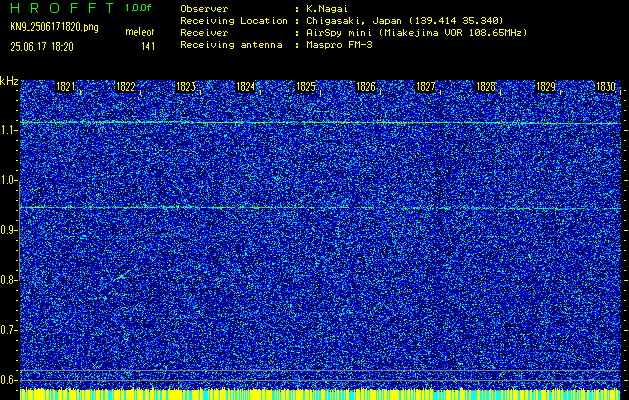Click the 1.1 frequency axis label

click(8, 130)
